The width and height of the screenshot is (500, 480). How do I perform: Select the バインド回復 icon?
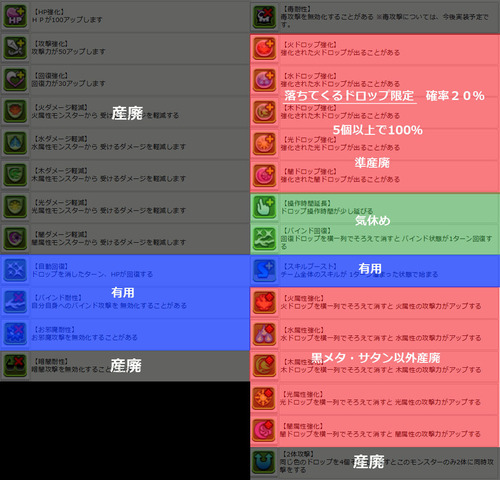click(264, 239)
